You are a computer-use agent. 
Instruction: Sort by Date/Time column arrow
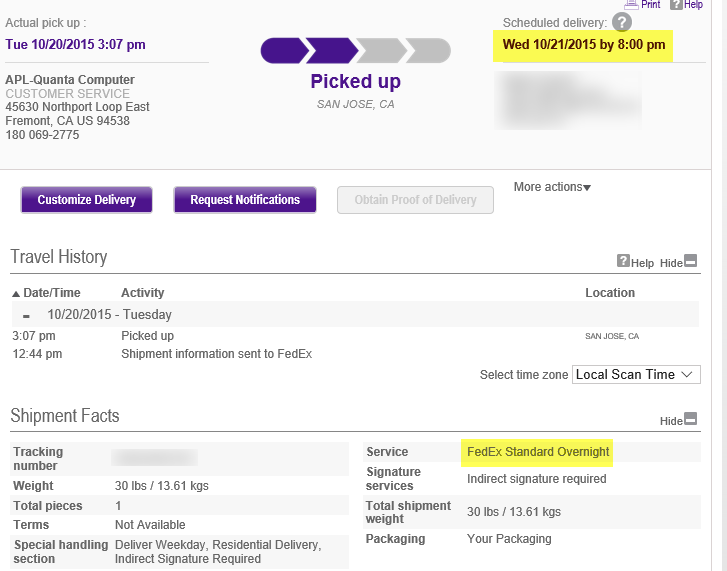[16, 294]
